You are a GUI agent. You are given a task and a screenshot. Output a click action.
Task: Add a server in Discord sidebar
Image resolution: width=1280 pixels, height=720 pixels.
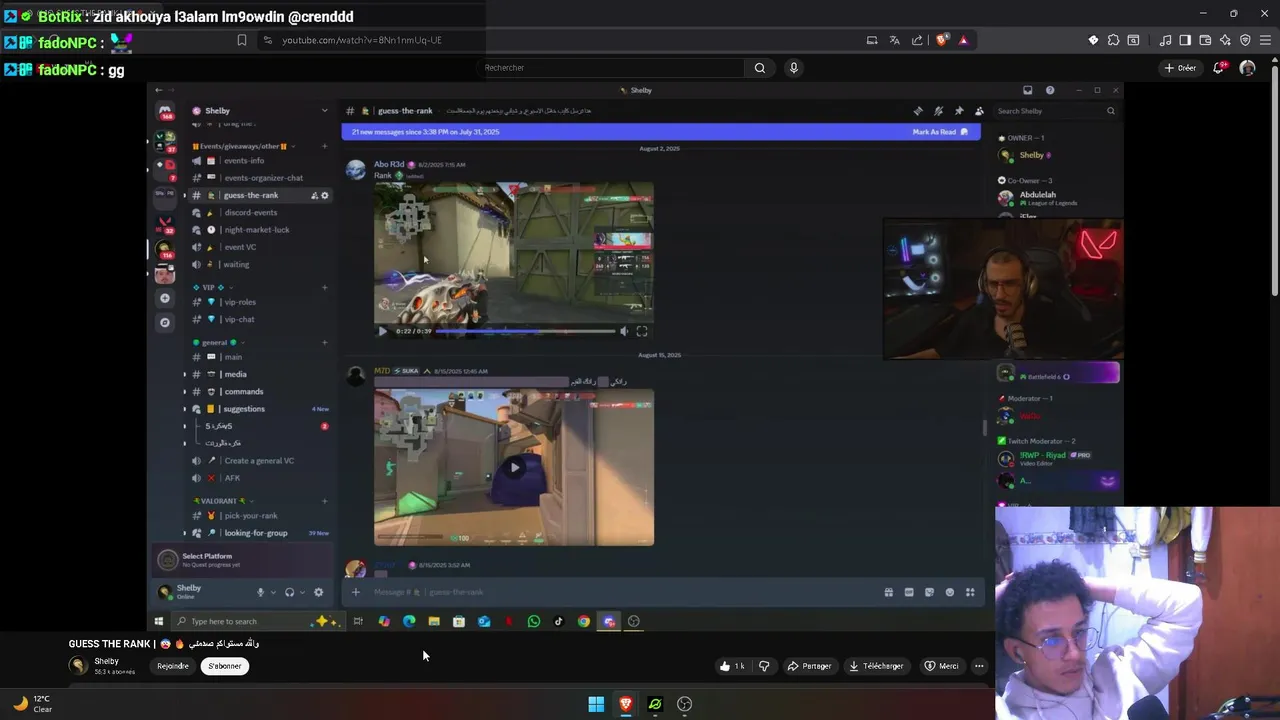[x=165, y=298]
